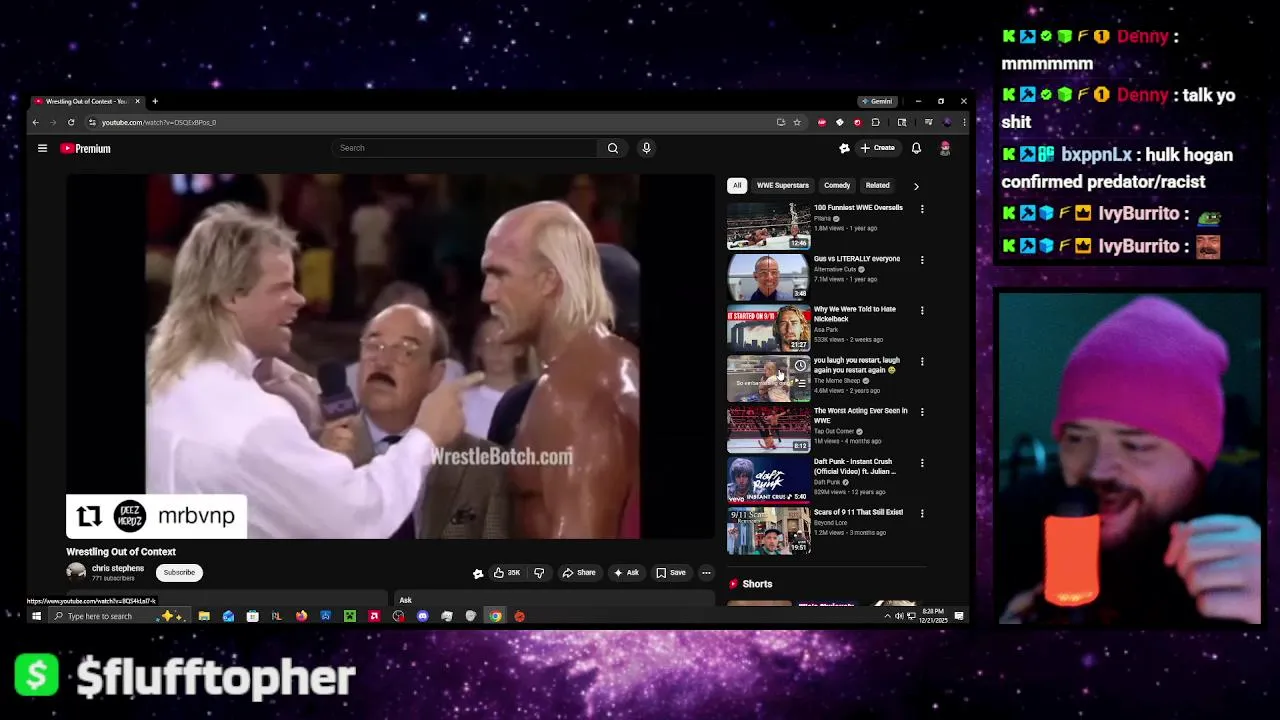Click the Ask button under video
Viewport: 1280px width, 720px height.
(626, 573)
